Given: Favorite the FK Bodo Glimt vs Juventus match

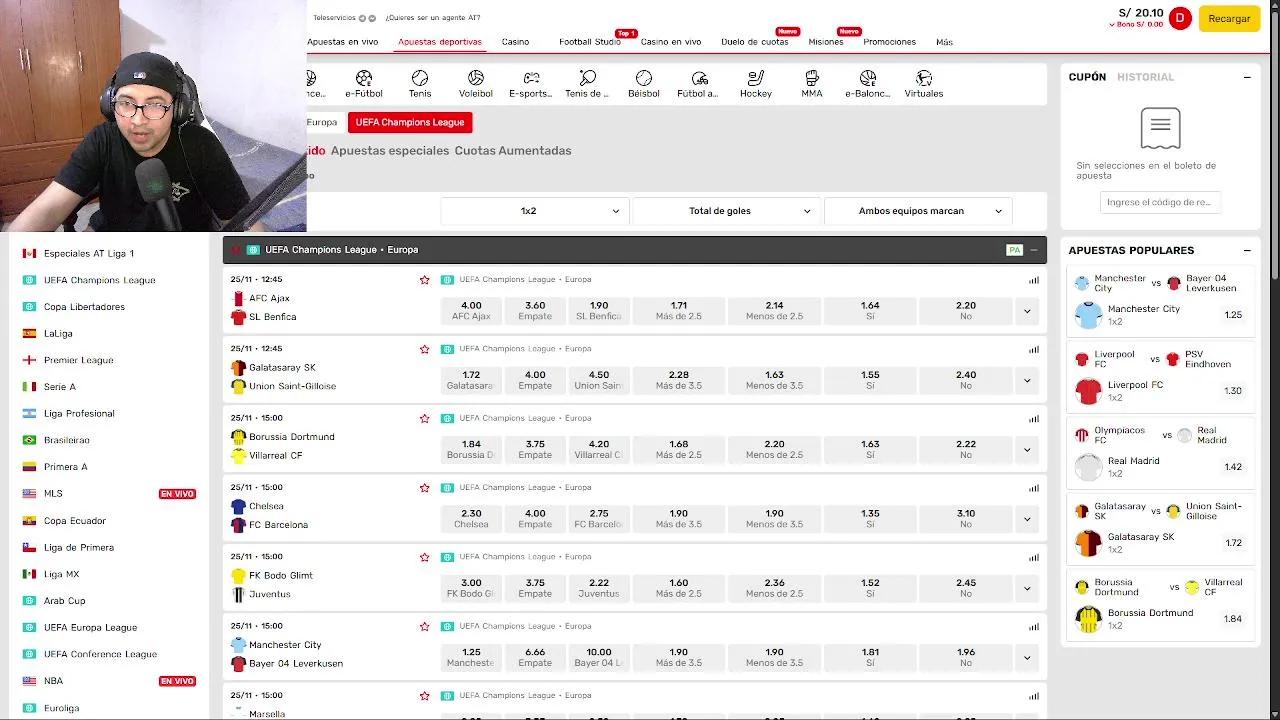Looking at the screenshot, I should point(425,557).
